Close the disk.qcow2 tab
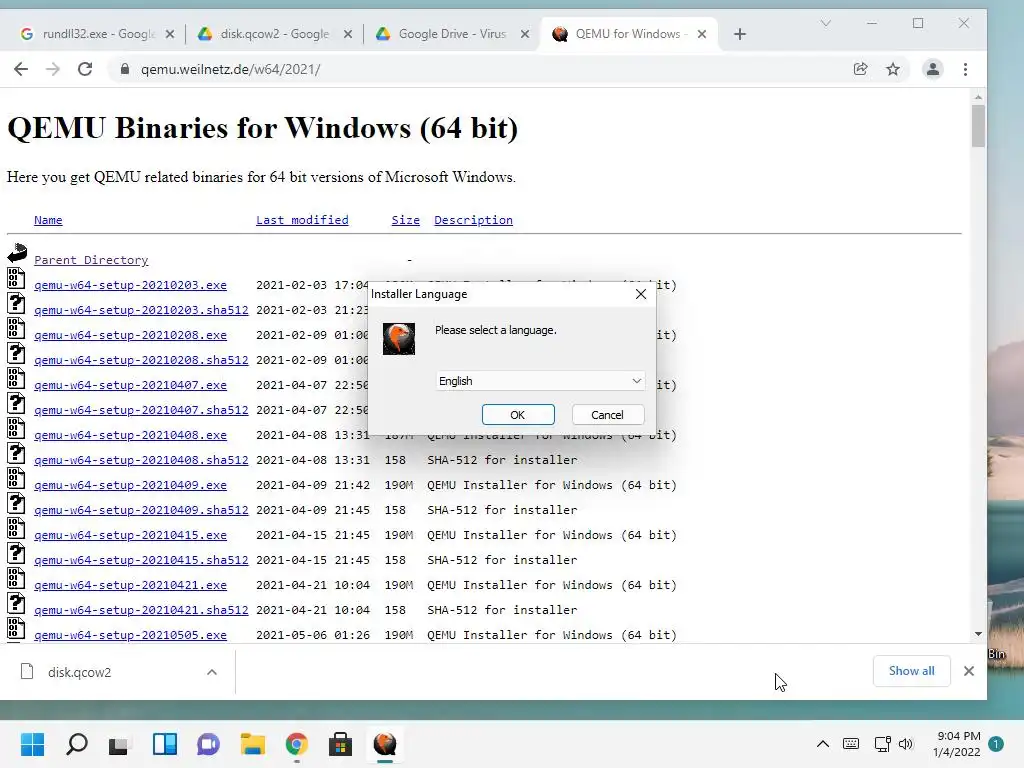The image size is (1024, 768). [x=347, y=34]
